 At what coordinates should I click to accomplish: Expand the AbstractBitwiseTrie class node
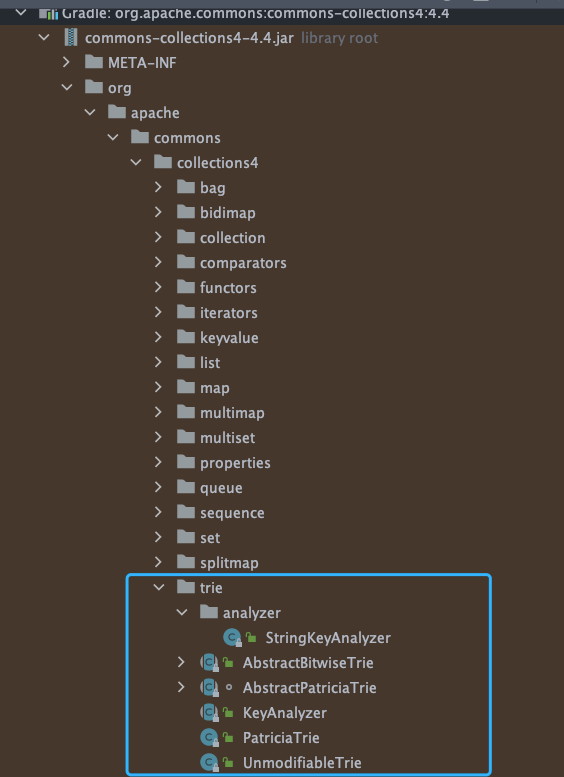point(181,662)
